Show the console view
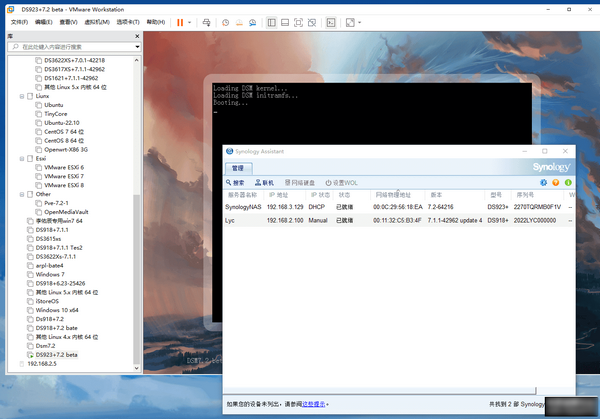This screenshot has width=600, height=419. [331, 23]
